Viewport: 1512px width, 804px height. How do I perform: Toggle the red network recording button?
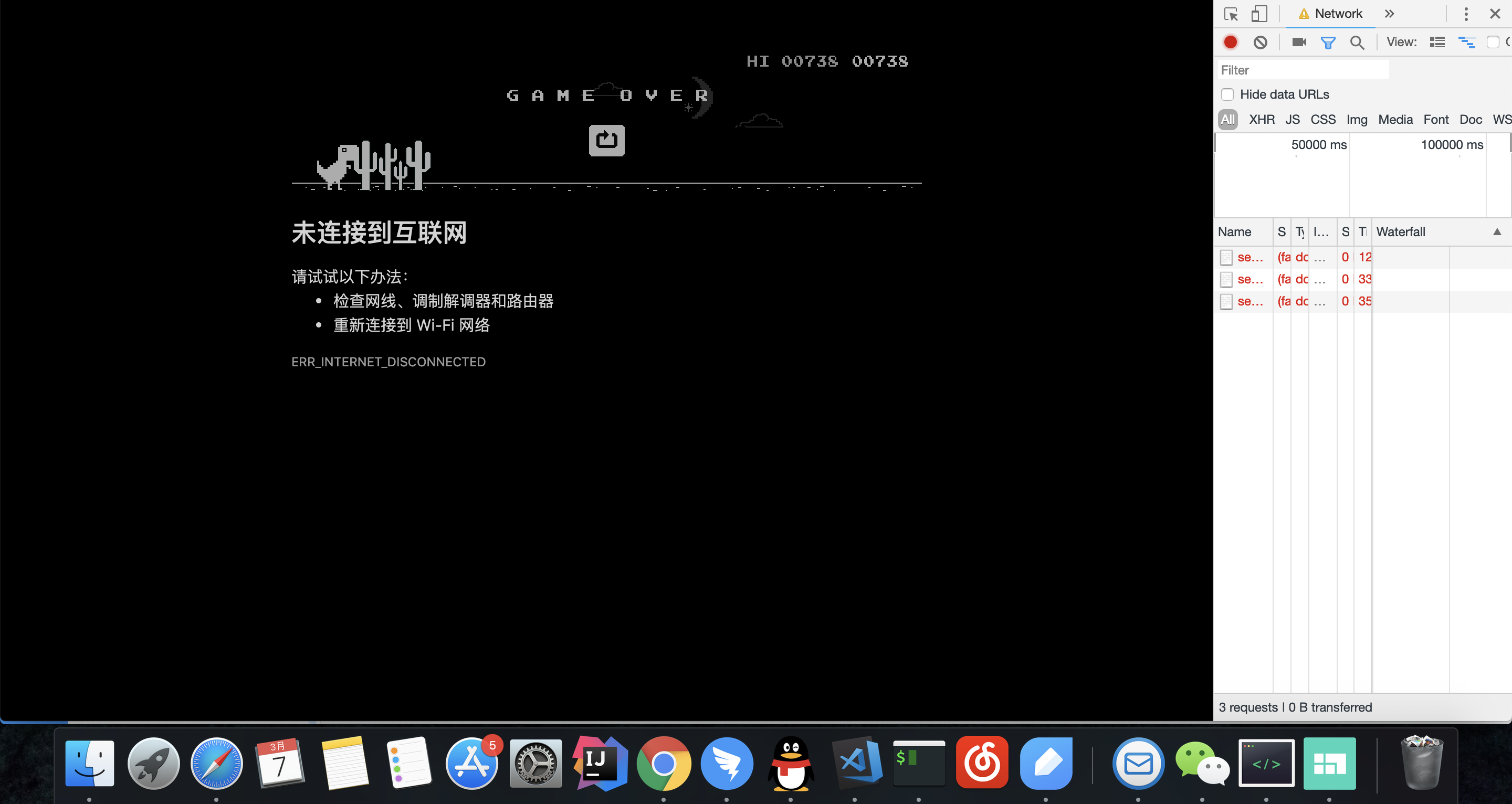pyautogui.click(x=1230, y=43)
